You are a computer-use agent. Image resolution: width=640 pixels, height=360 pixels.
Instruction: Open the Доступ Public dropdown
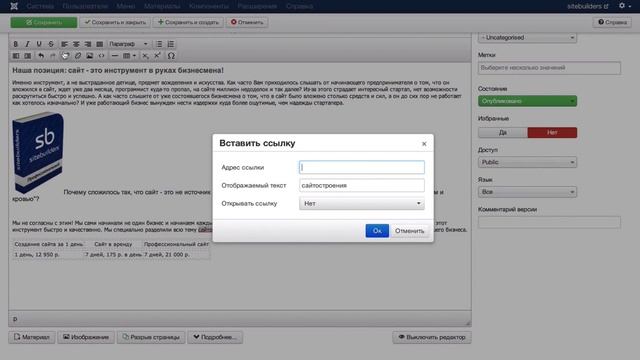527,162
